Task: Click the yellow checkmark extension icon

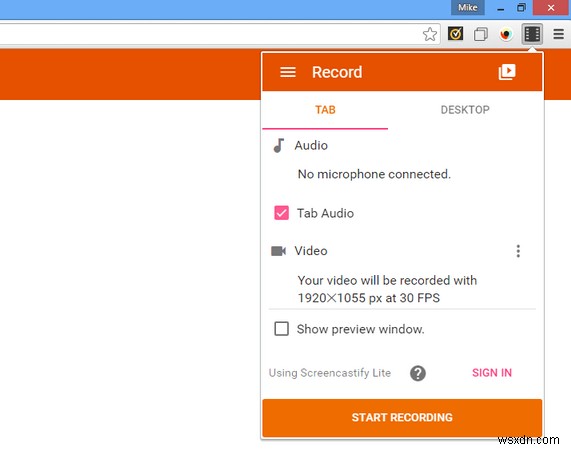Action: click(455, 34)
